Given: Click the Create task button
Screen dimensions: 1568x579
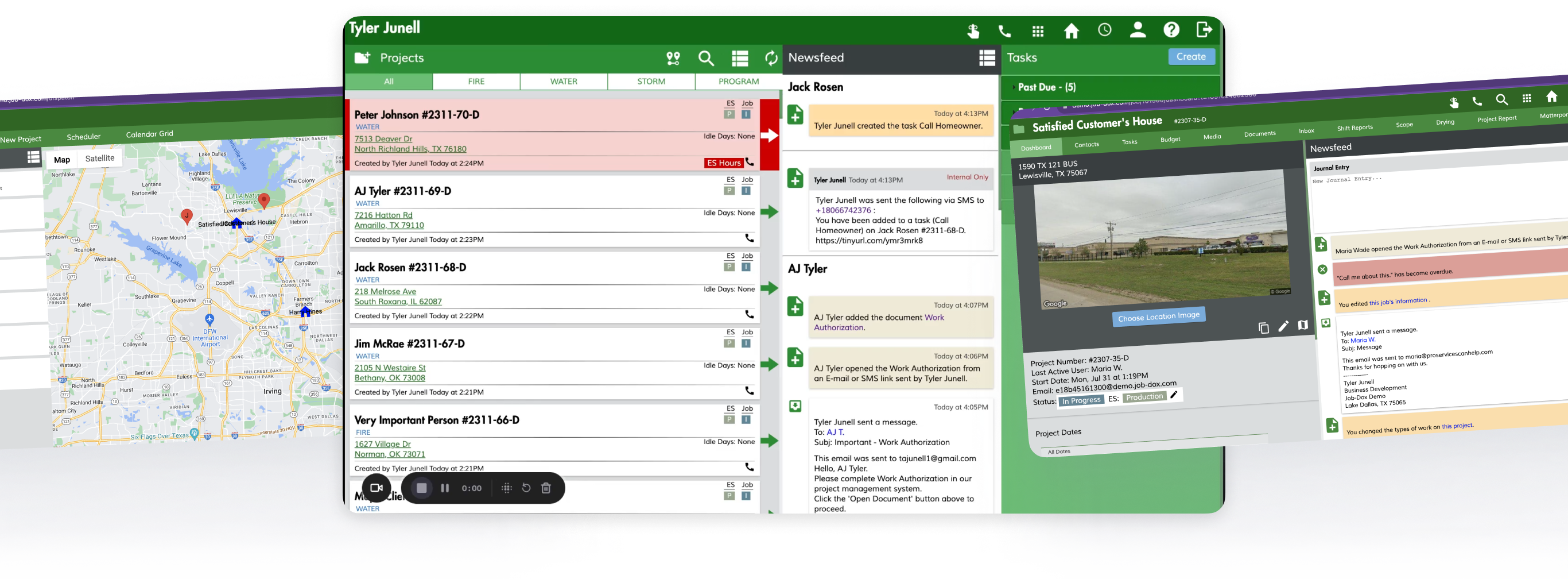Looking at the screenshot, I should coord(1190,57).
